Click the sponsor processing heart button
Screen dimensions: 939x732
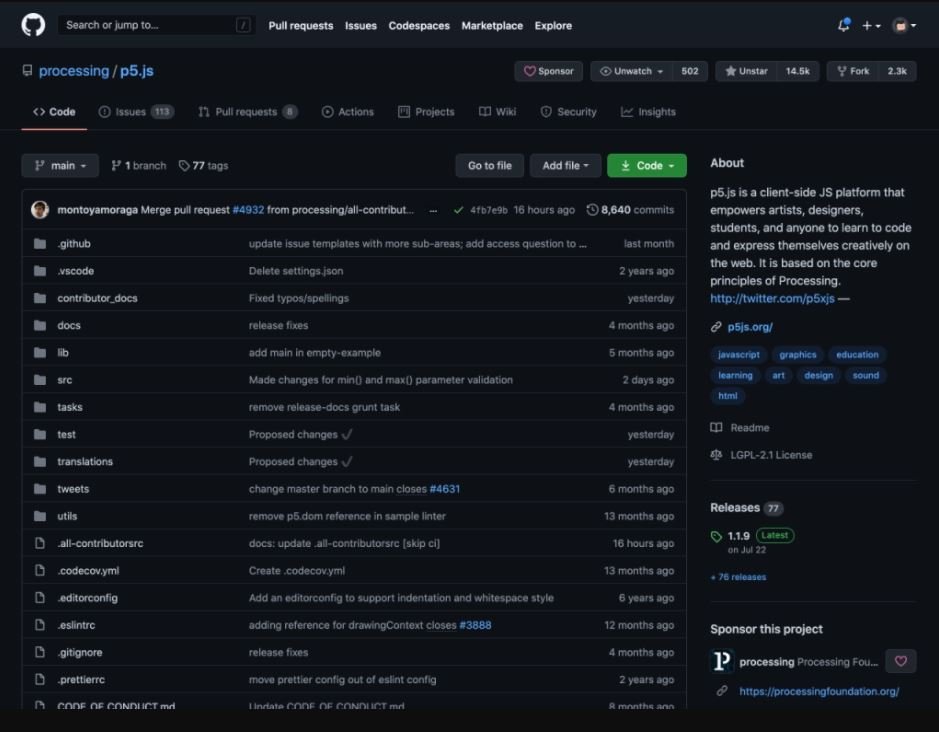point(901,661)
